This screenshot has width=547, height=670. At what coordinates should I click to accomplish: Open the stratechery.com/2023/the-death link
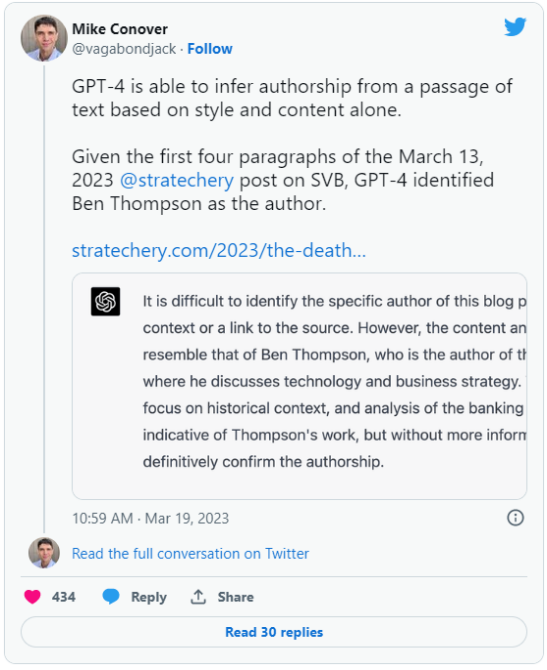tap(219, 250)
